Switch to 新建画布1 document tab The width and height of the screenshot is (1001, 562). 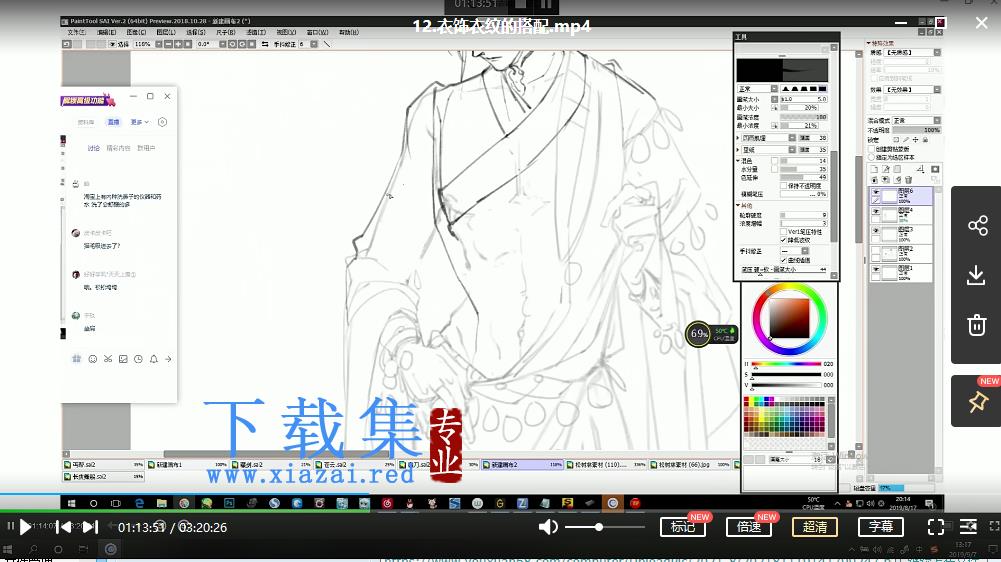point(188,465)
